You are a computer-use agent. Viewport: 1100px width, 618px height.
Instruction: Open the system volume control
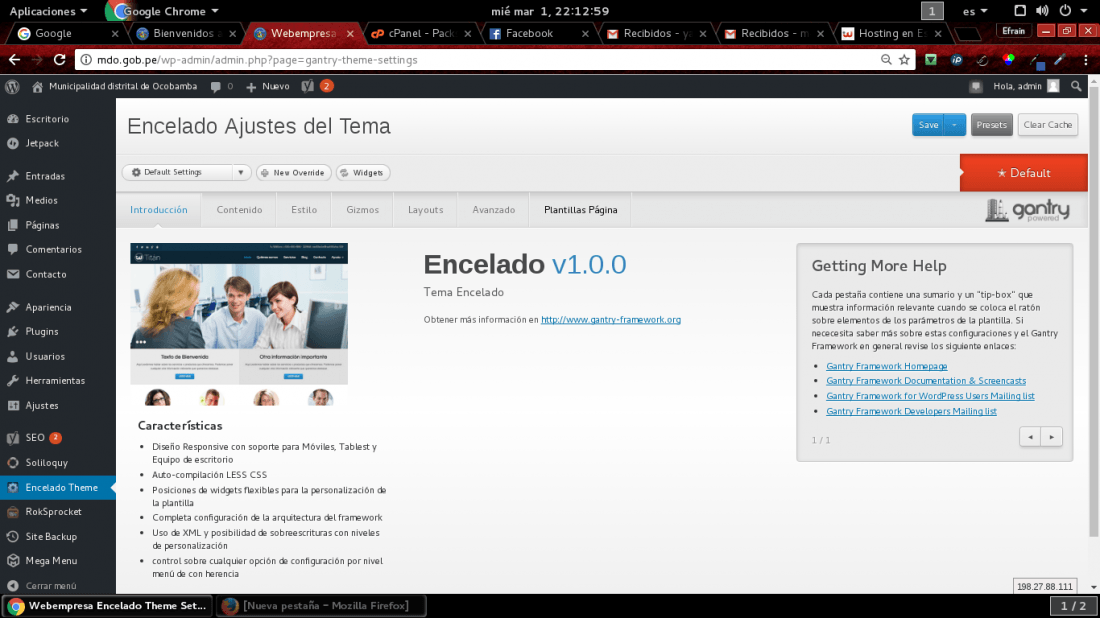coord(1042,11)
